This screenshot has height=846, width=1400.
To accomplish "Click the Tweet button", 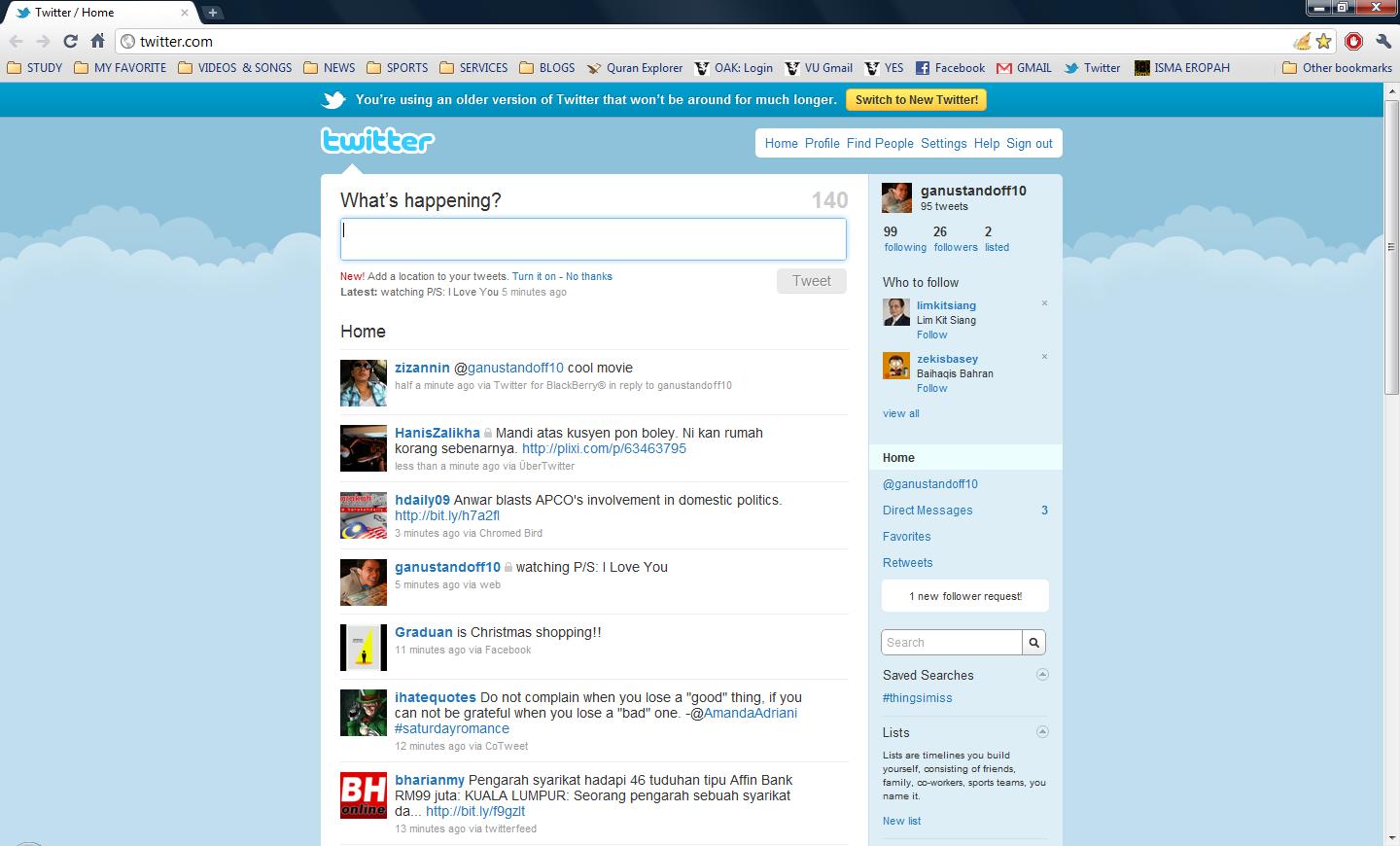I will click(x=812, y=281).
